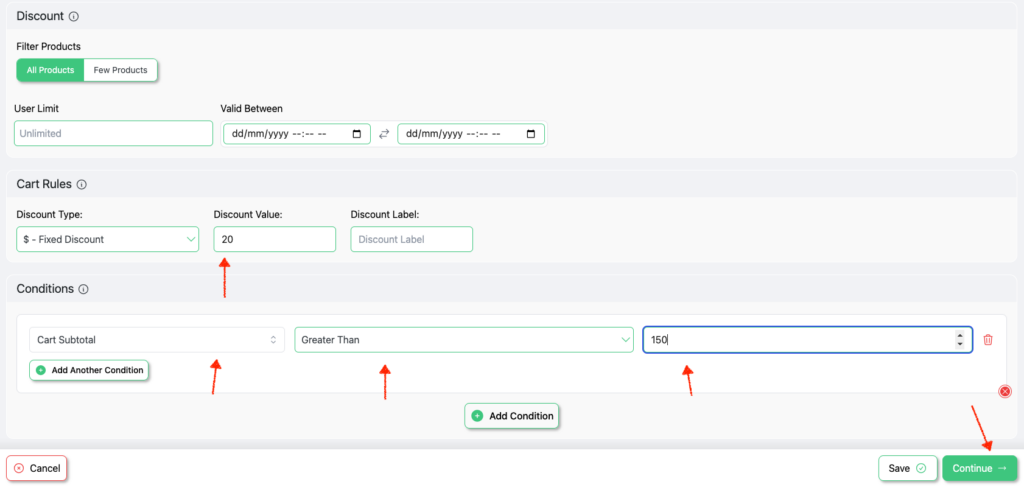Click the Discount Value field showing 20
The image size is (1024, 487).
click(x=274, y=240)
